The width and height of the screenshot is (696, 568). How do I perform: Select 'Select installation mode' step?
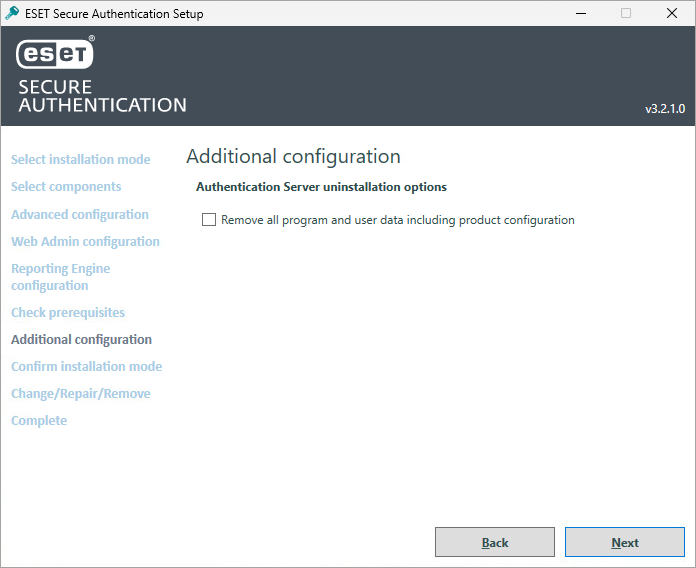pos(81,159)
